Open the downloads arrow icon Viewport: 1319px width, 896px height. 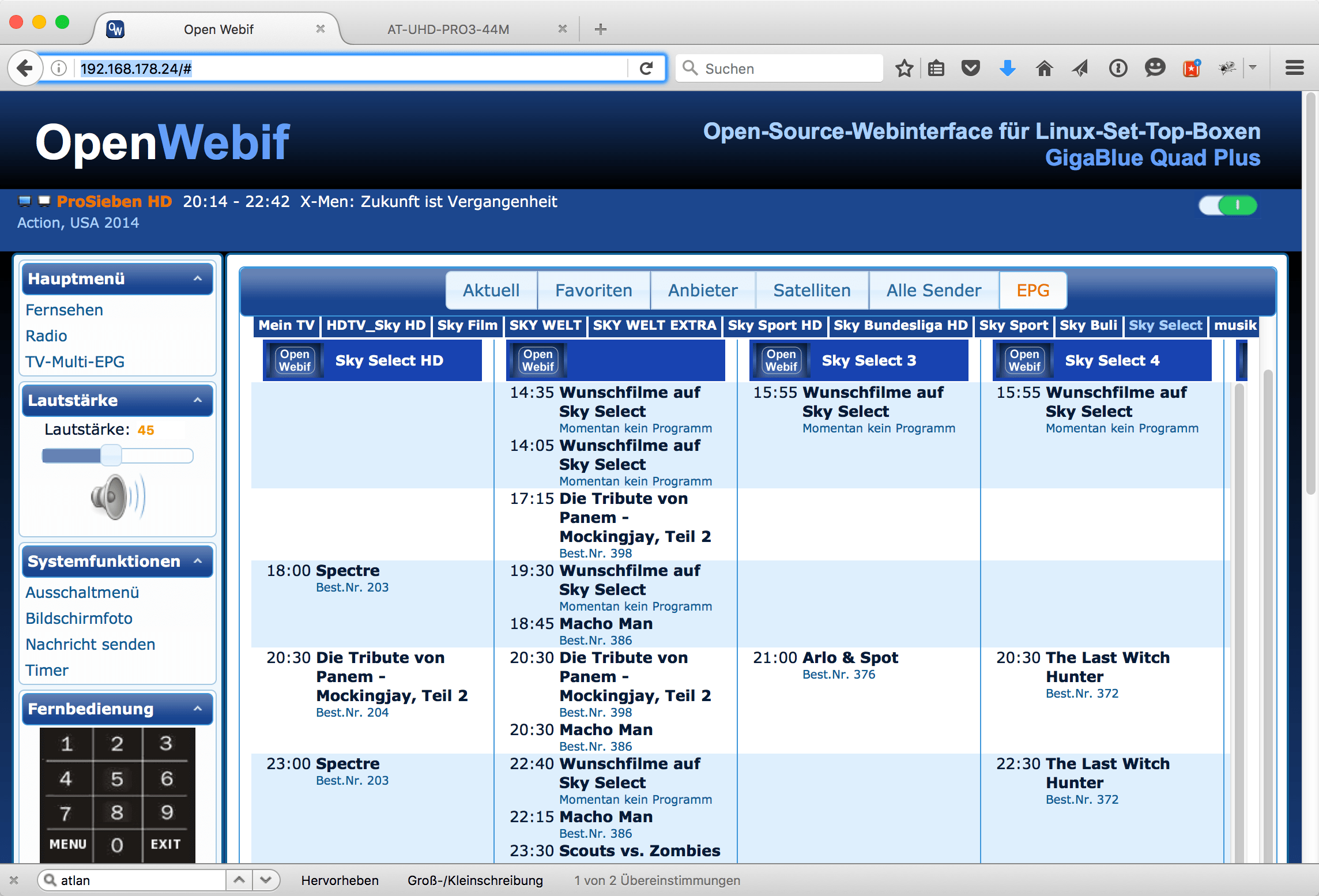click(x=1007, y=69)
